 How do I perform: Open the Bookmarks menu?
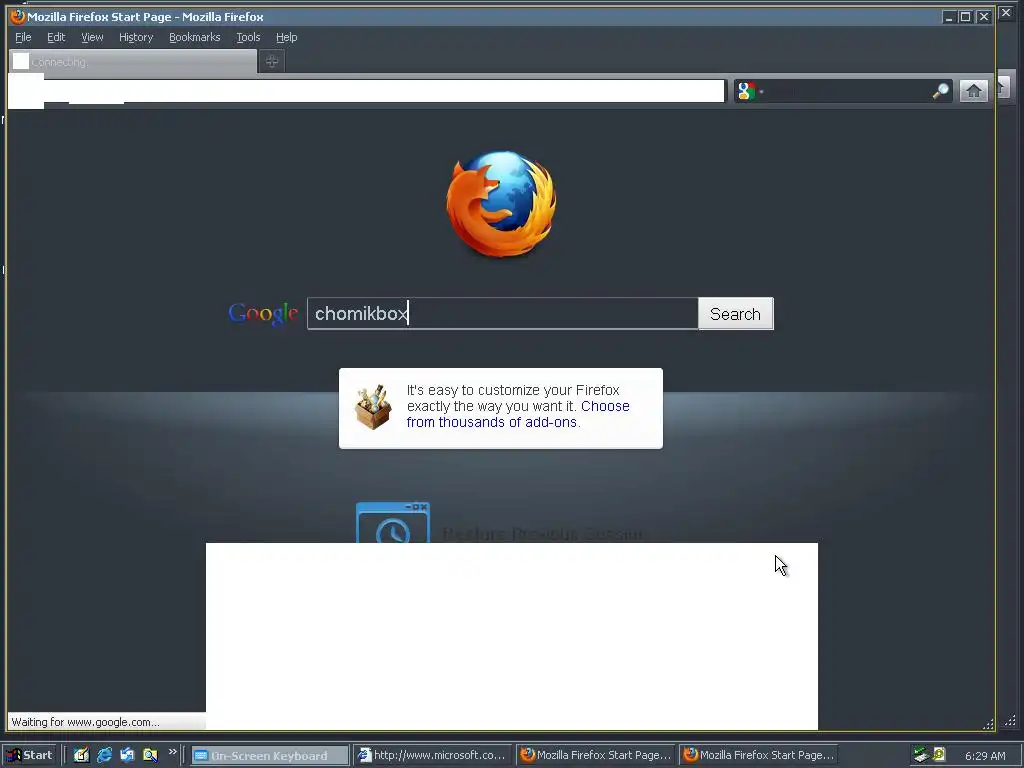pyautogui.click(x=195, y=37)
